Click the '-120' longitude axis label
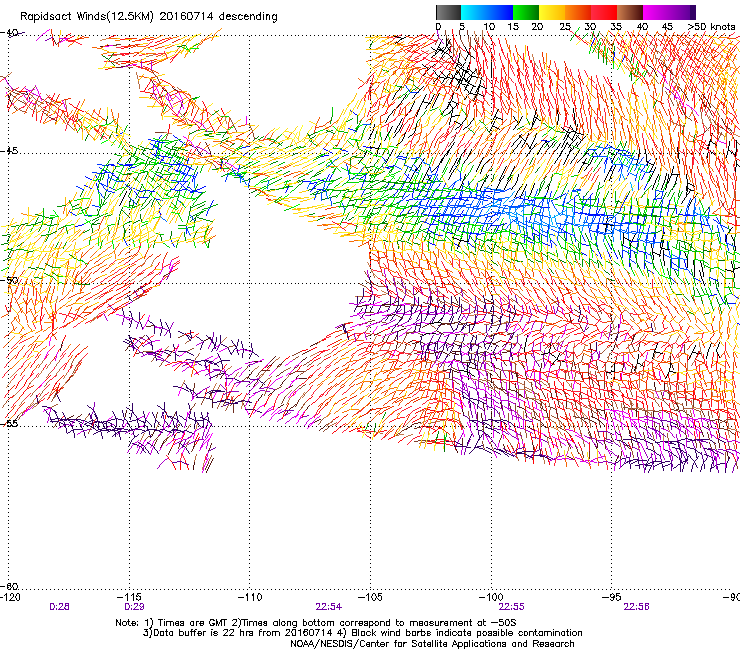Screen dimensions: 740x650 (10, 597)
